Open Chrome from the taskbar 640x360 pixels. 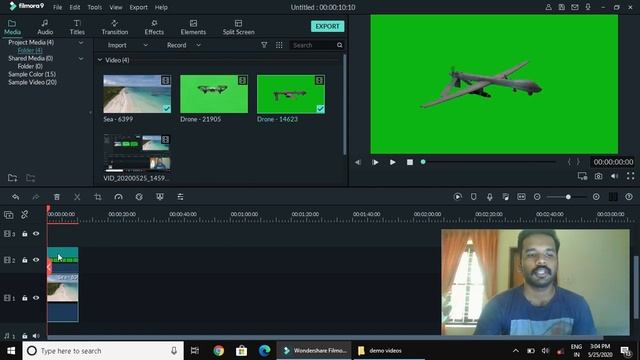[x=218, y=351]
